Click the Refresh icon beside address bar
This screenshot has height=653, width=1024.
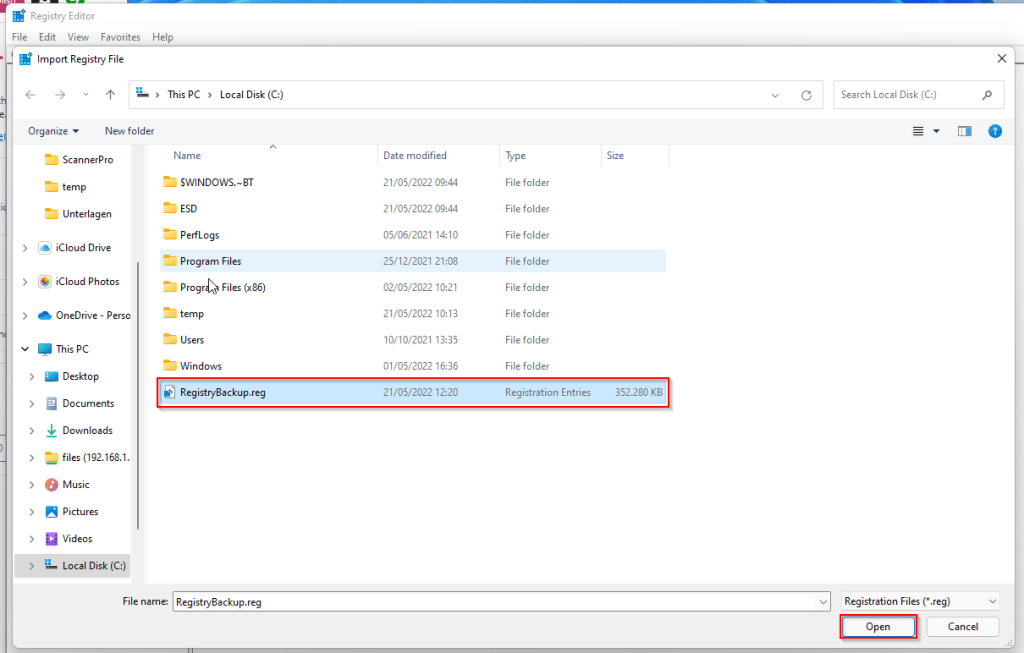coord(806,95)
